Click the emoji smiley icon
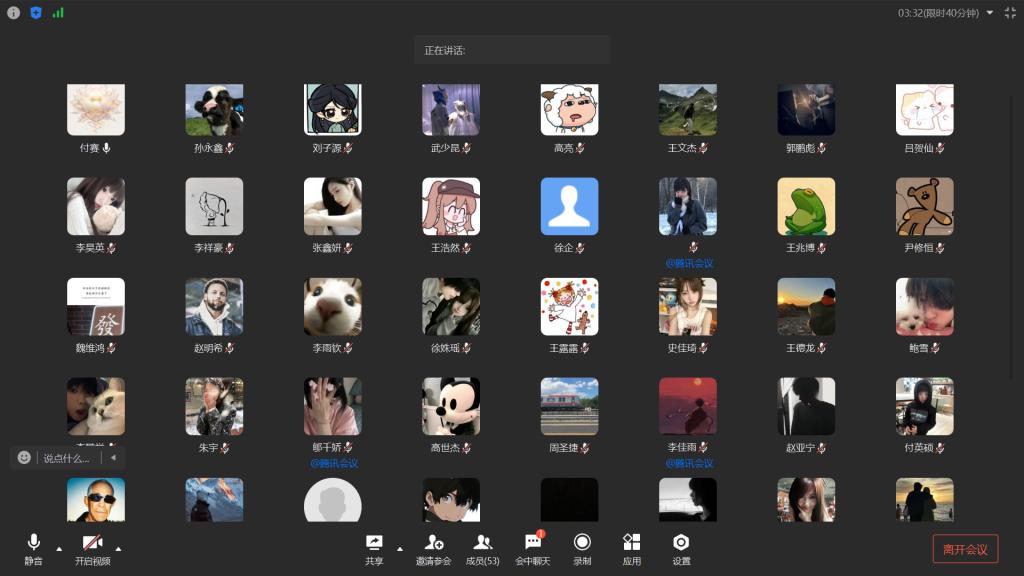This screenshot has height=576, width=1024. coord(24,458)
